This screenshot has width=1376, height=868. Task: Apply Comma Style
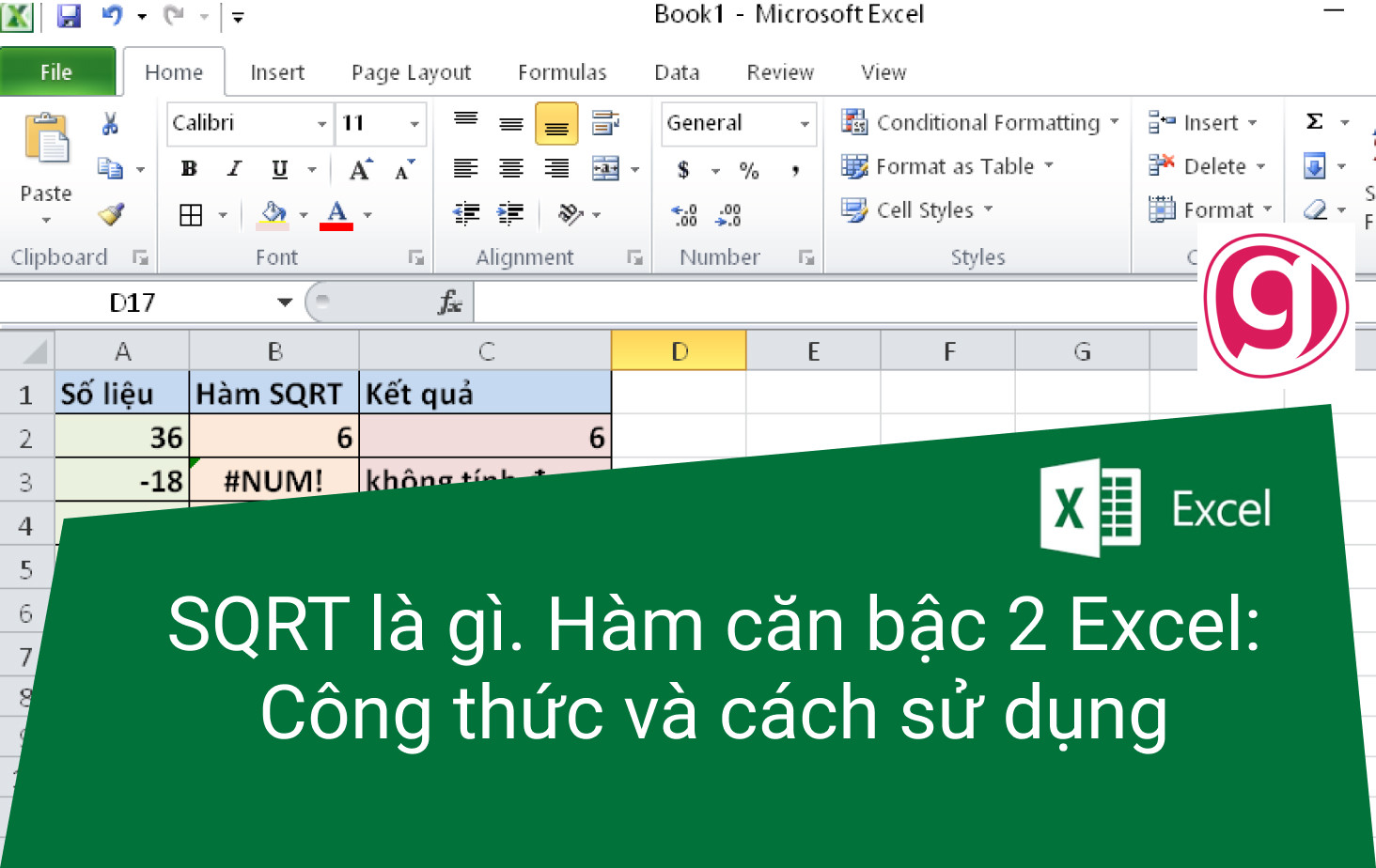795,170
